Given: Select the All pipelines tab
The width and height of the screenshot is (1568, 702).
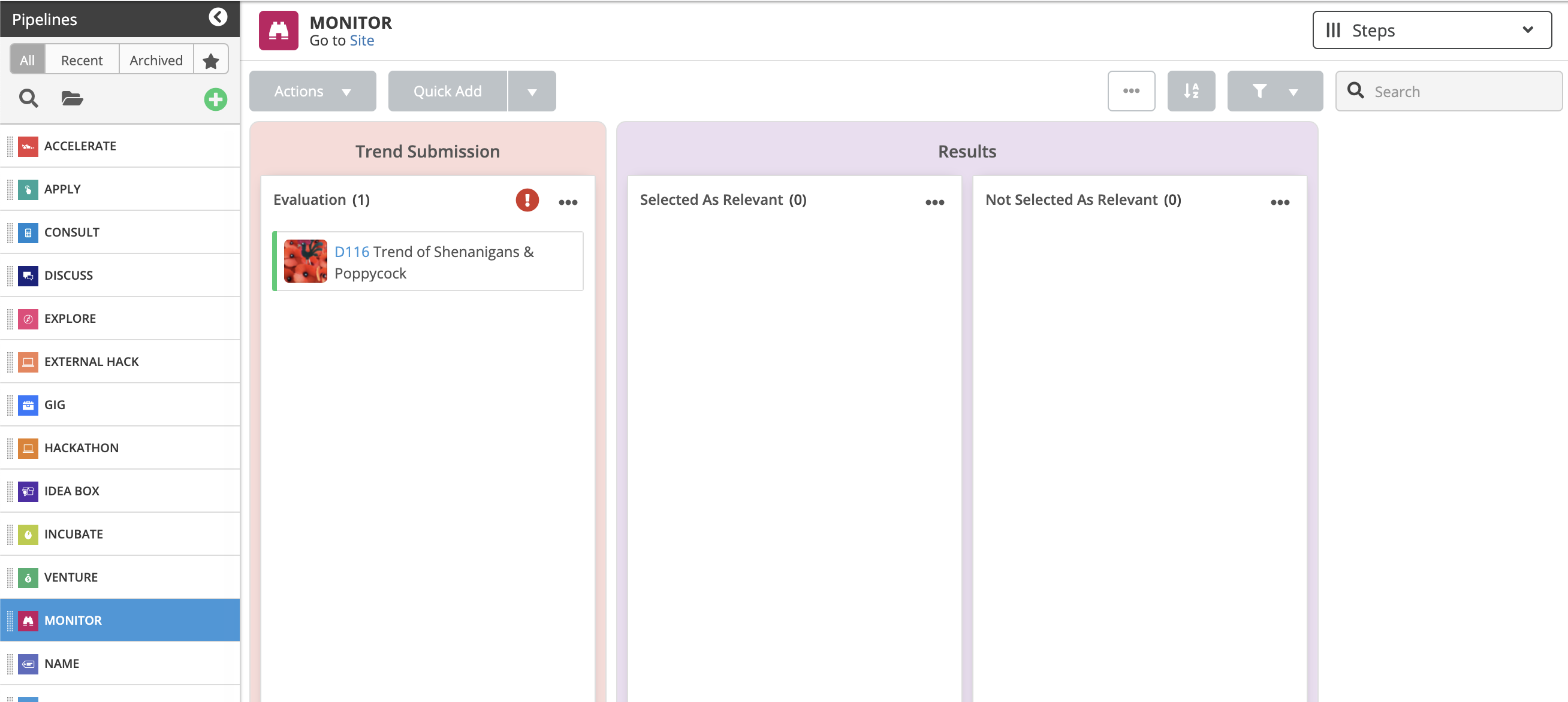Looking at the screenshot, I should (28, 60).
